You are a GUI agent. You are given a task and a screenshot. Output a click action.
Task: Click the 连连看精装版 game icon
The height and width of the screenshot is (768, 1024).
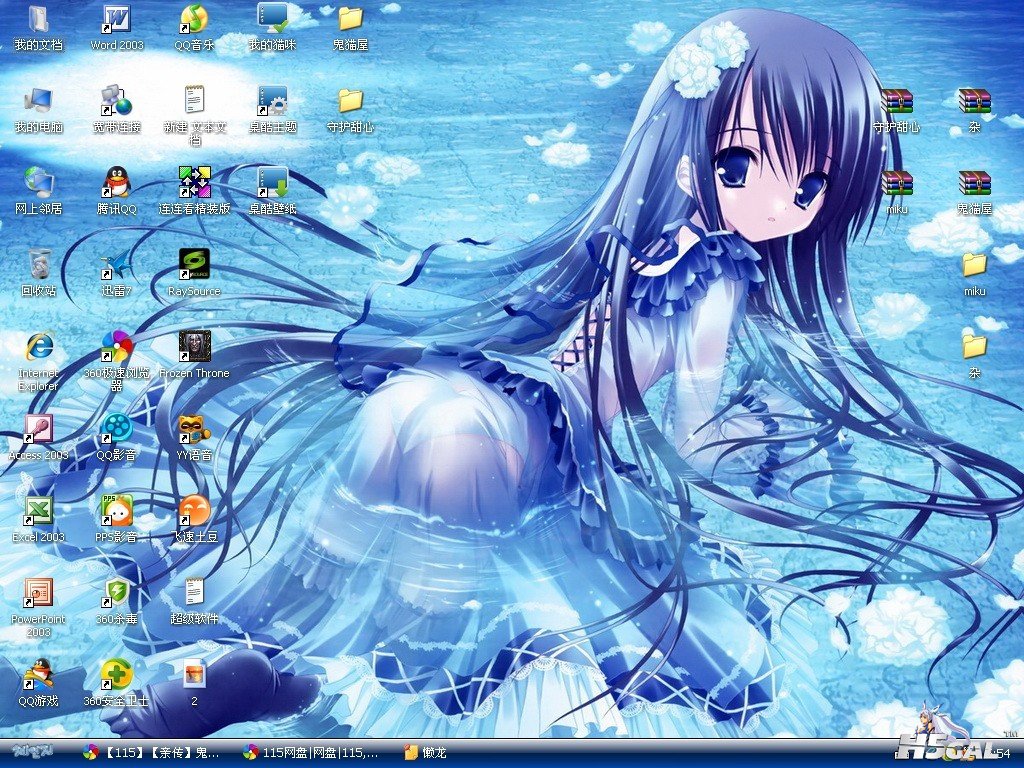tap(194, 183)
